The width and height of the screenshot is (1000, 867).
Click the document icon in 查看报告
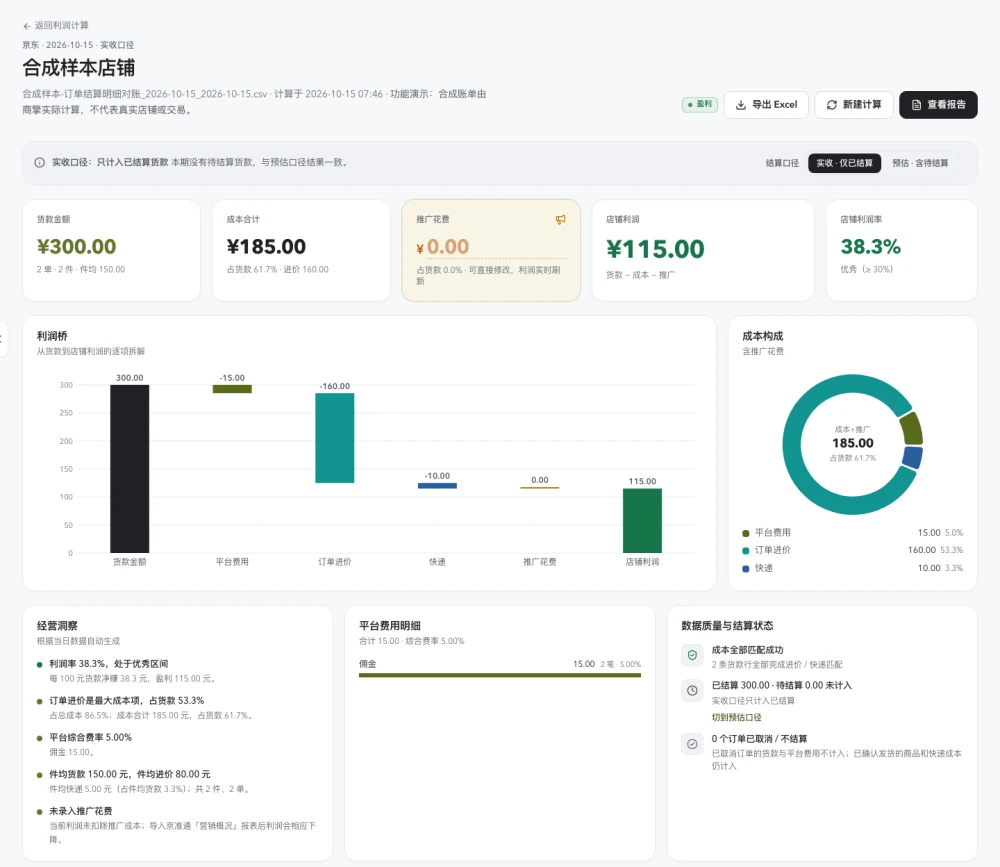pyautogui.click(x=916, y=105)
